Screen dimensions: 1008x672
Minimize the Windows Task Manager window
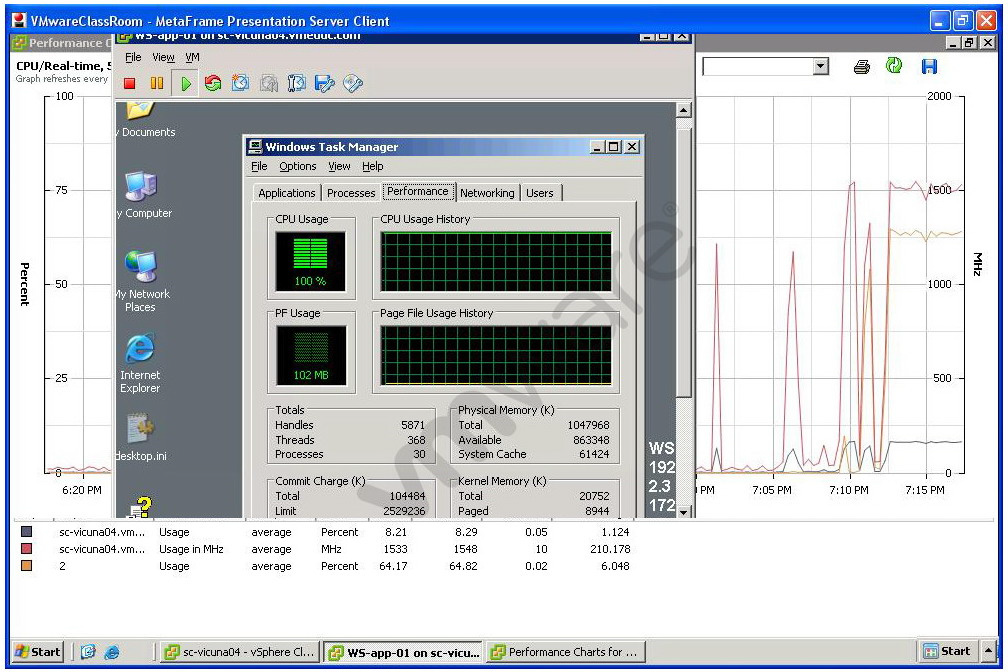point(597,147)
